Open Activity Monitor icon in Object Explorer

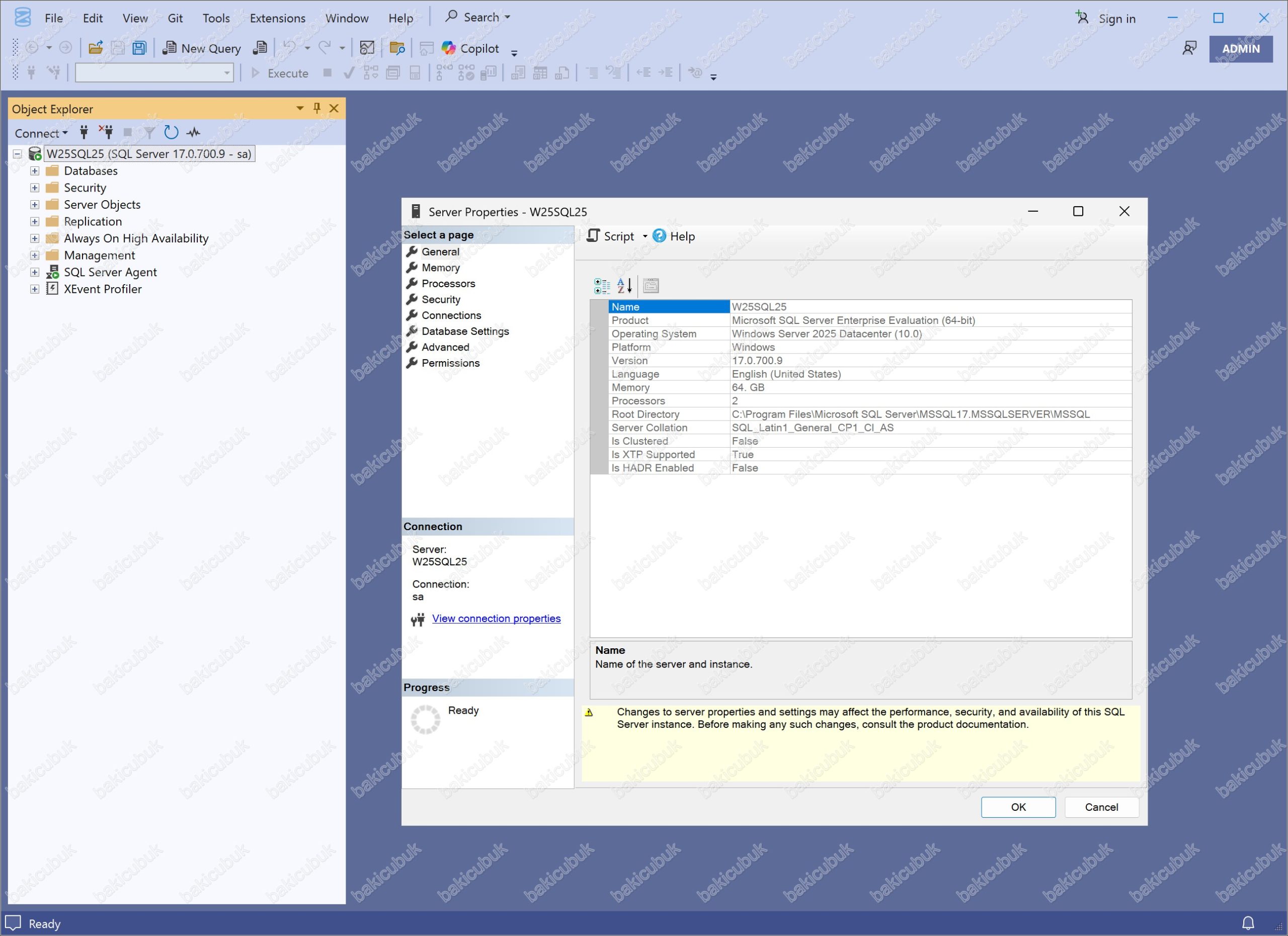coord(194,132)
